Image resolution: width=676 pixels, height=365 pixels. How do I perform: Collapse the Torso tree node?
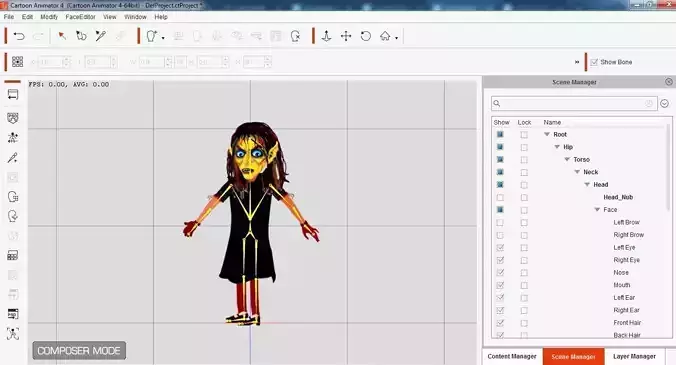(x=567, y=159)
